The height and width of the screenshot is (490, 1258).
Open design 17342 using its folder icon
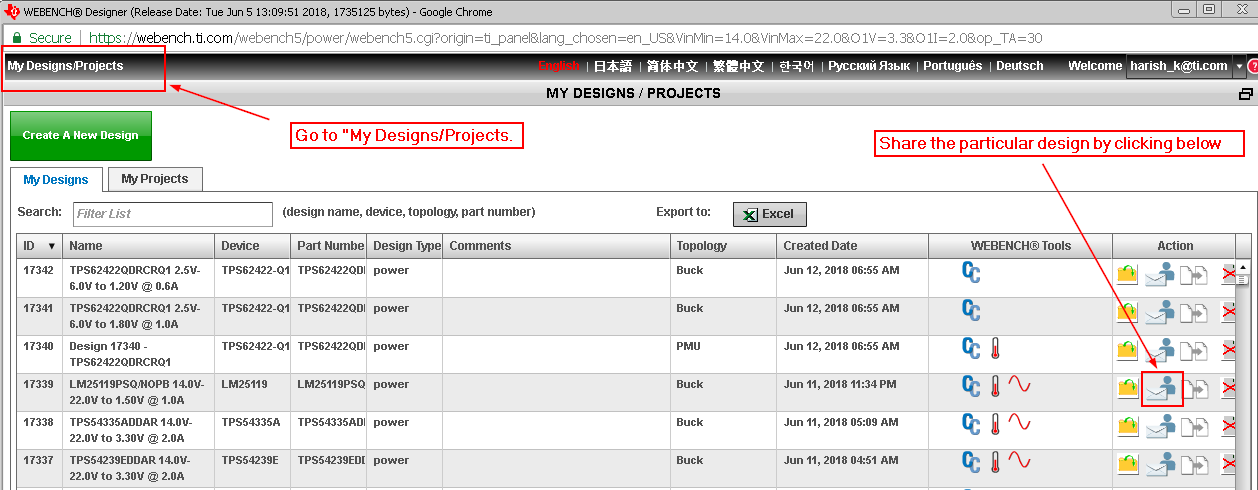click(x=1127, y=274)
